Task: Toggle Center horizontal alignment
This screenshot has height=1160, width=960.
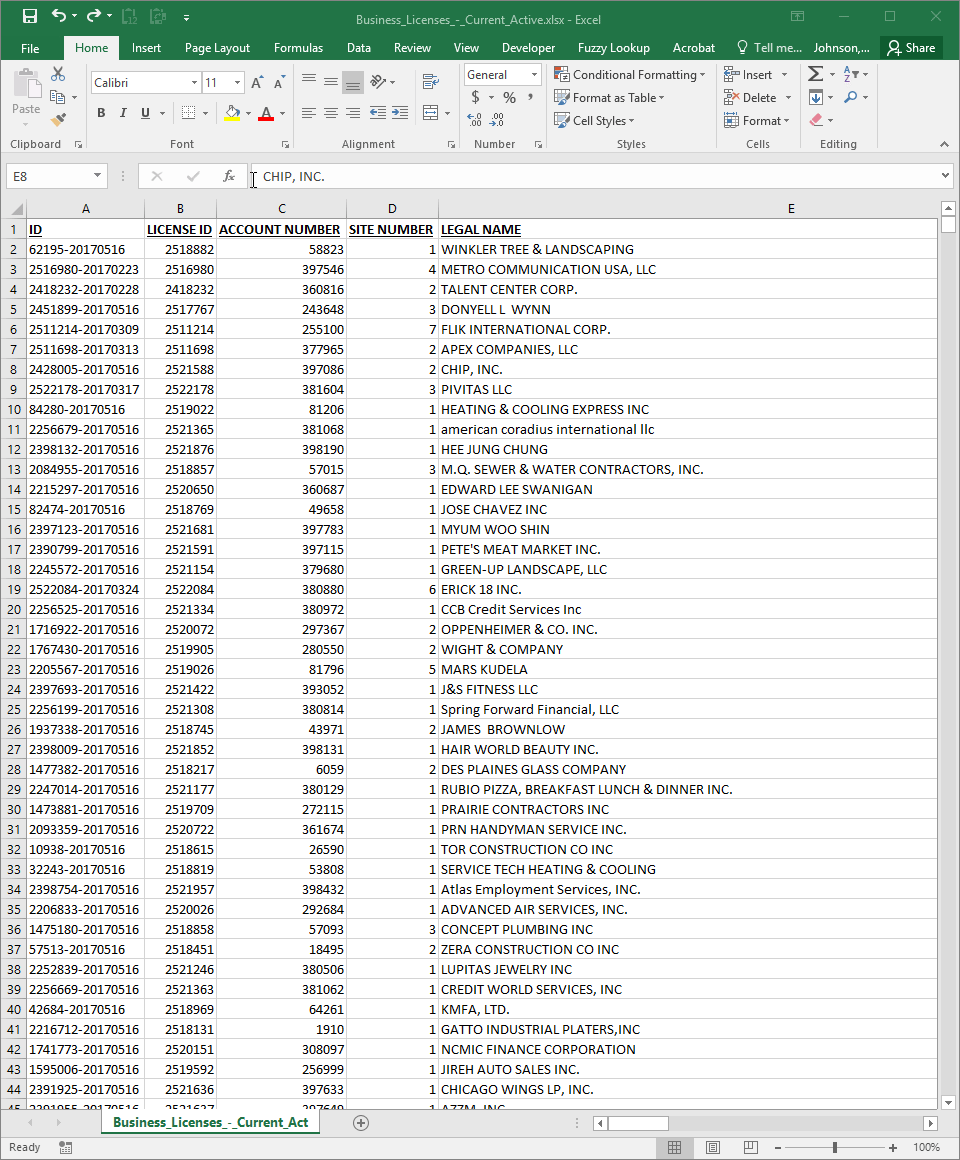Action: pyautogui.click(x=331, y=113)
